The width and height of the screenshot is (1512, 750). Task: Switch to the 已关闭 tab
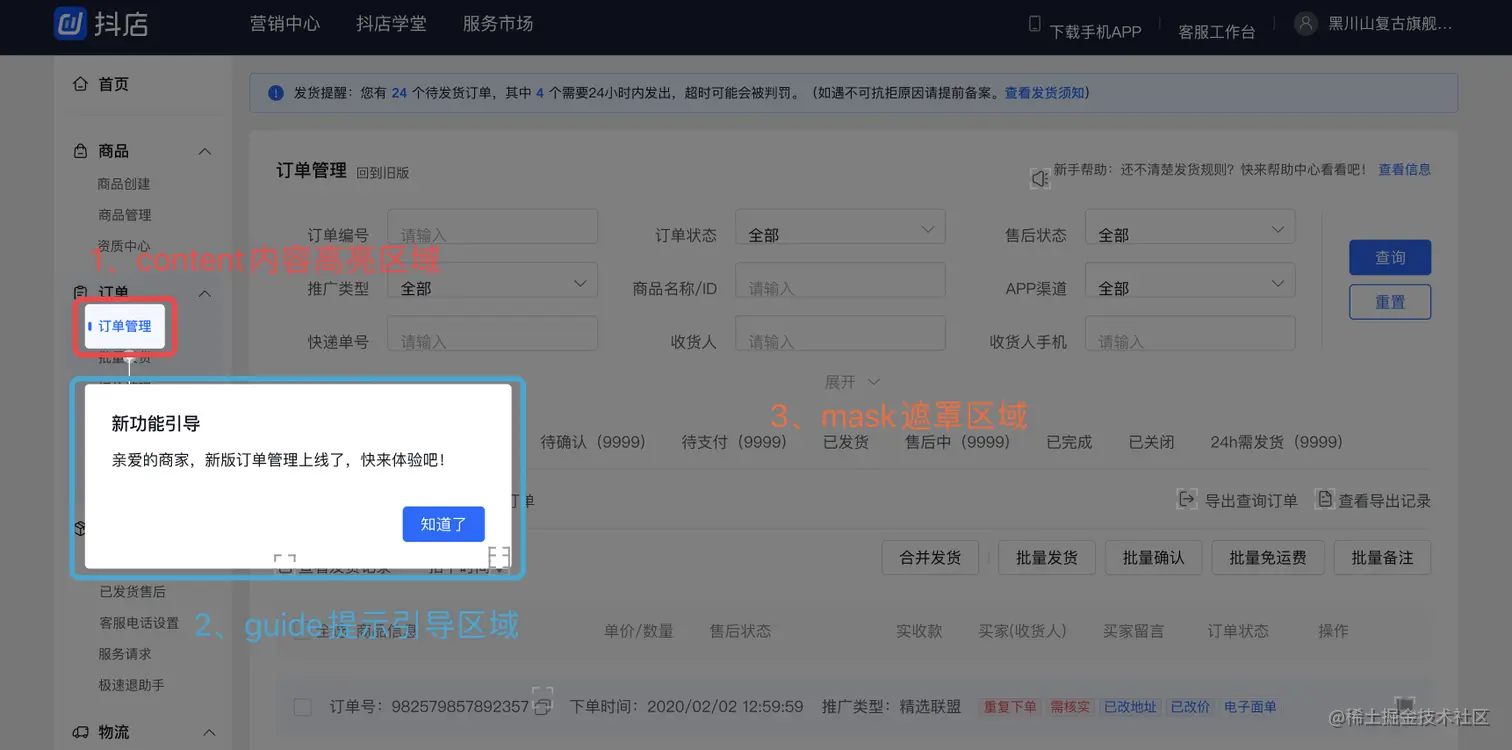pos(1152,442)
